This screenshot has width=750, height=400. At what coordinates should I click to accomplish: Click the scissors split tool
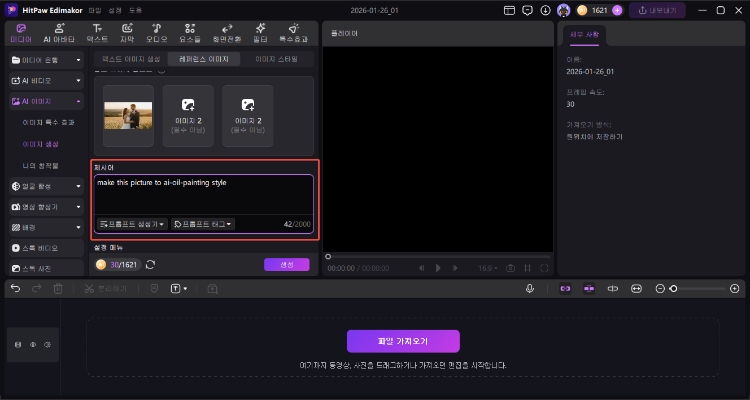click(x=89, y=289)
